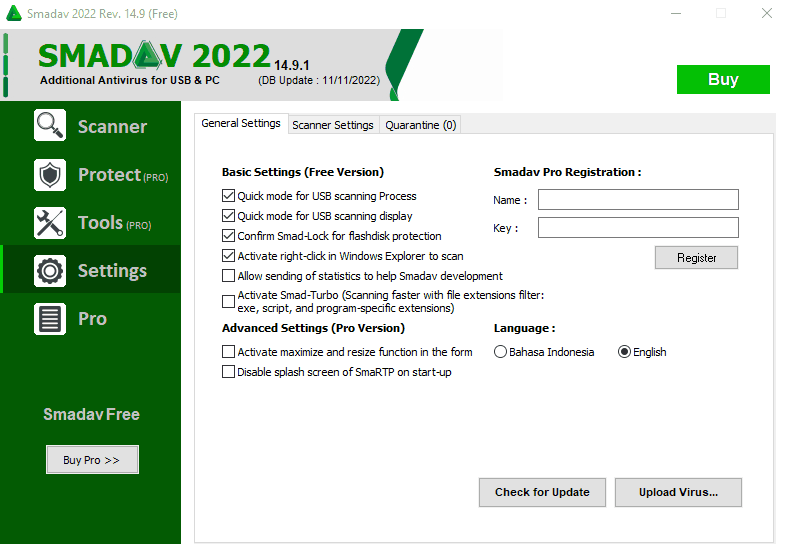Click the Smadav logo in title bar

tap(14, 14)
